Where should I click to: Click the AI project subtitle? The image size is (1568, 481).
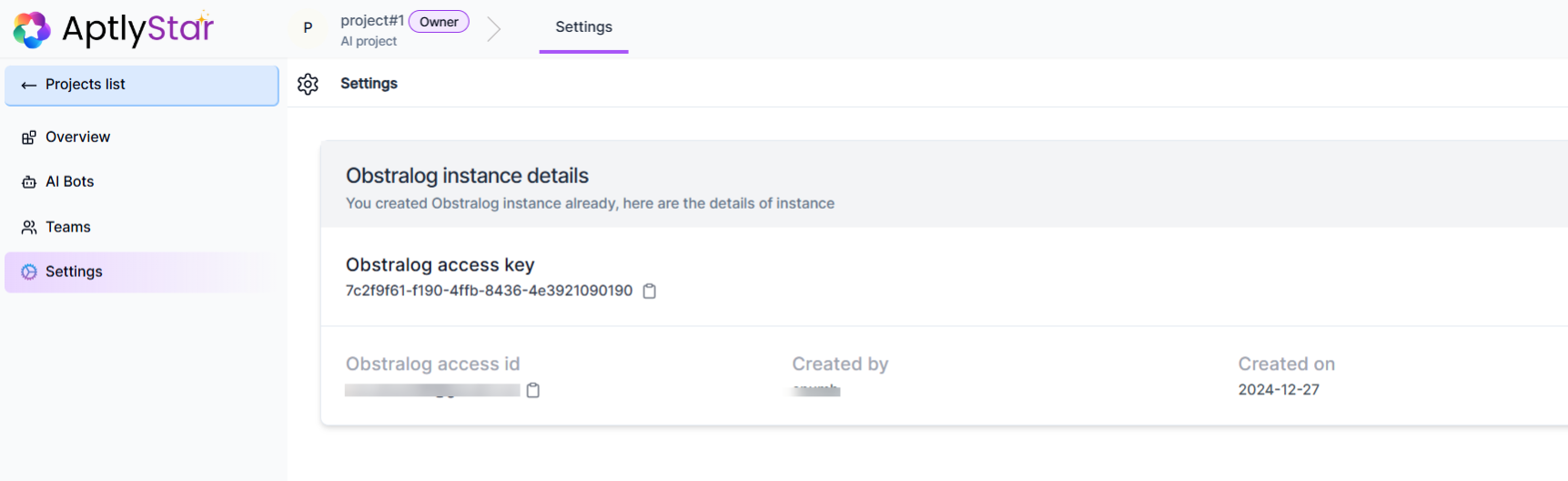[369, 41]
